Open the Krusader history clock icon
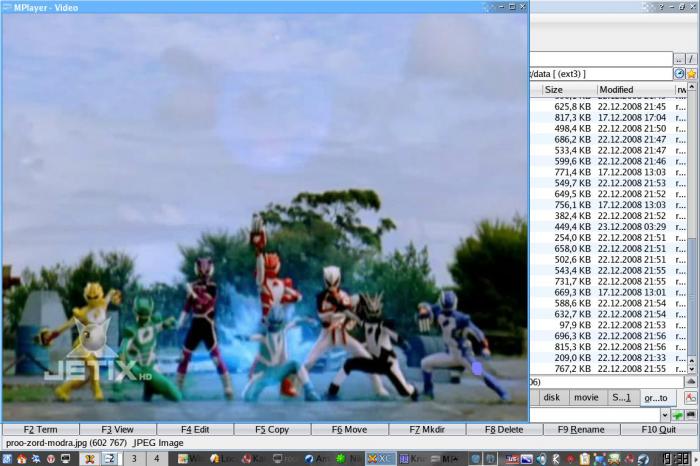The height and width of the screenshot is (466, 700). (679, 74)
